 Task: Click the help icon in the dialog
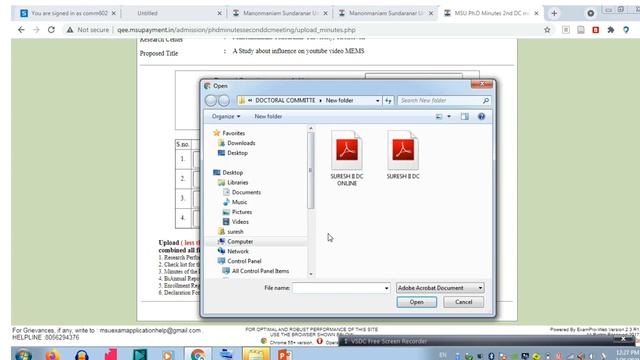(x=482, y=117)
